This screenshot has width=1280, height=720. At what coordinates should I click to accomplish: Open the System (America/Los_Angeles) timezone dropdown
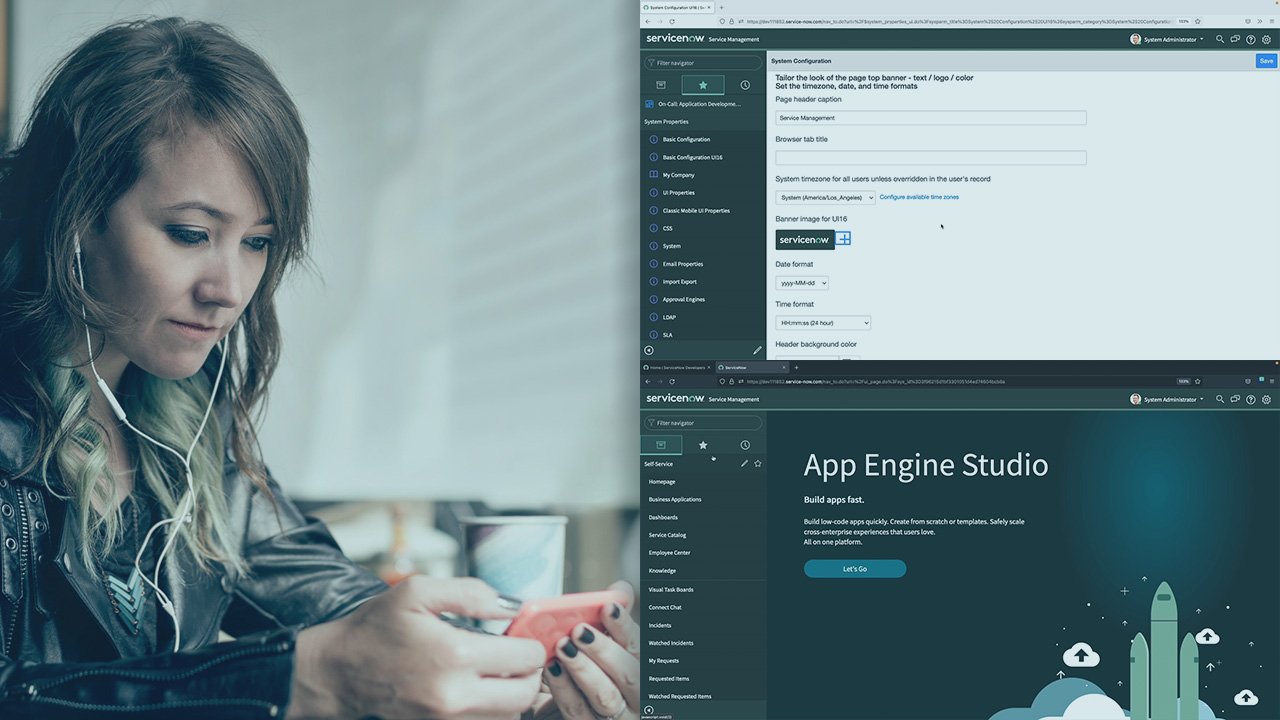[x=825, y=197]
